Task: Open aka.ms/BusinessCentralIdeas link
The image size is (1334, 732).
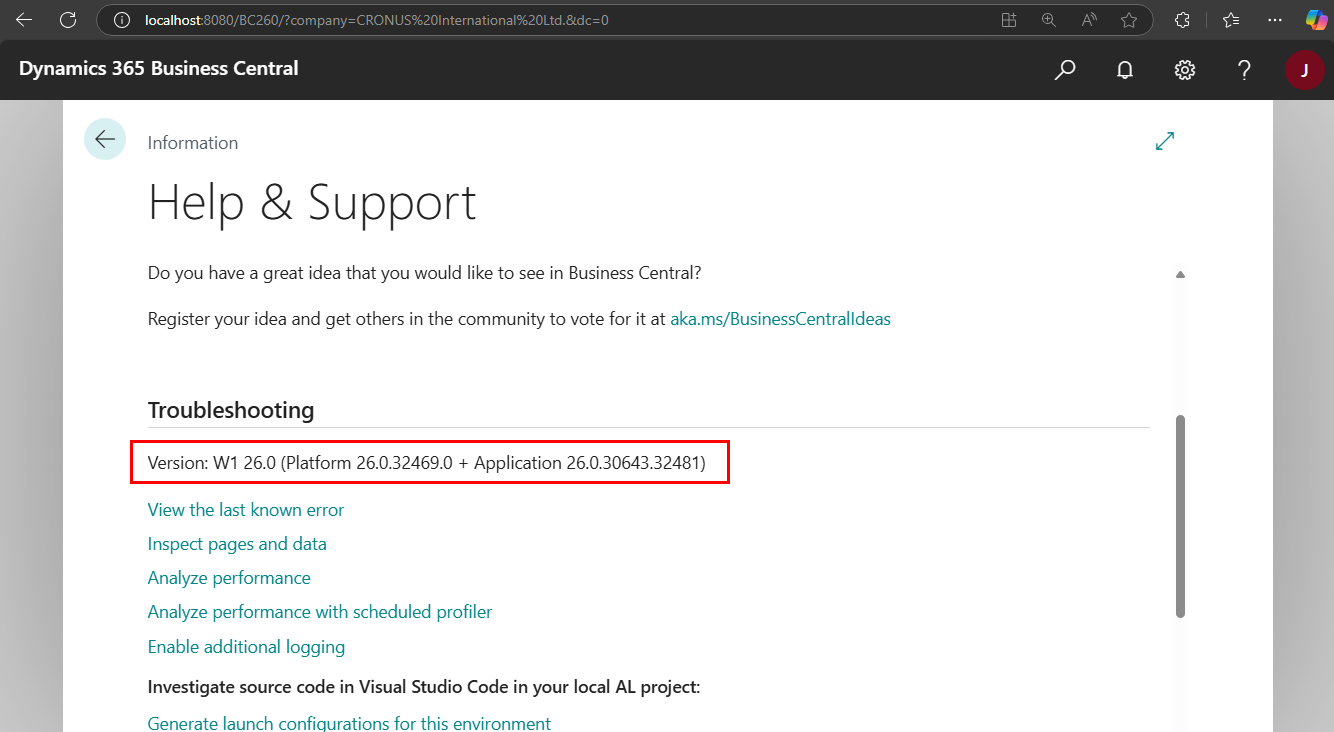Action: coord(780,318)
